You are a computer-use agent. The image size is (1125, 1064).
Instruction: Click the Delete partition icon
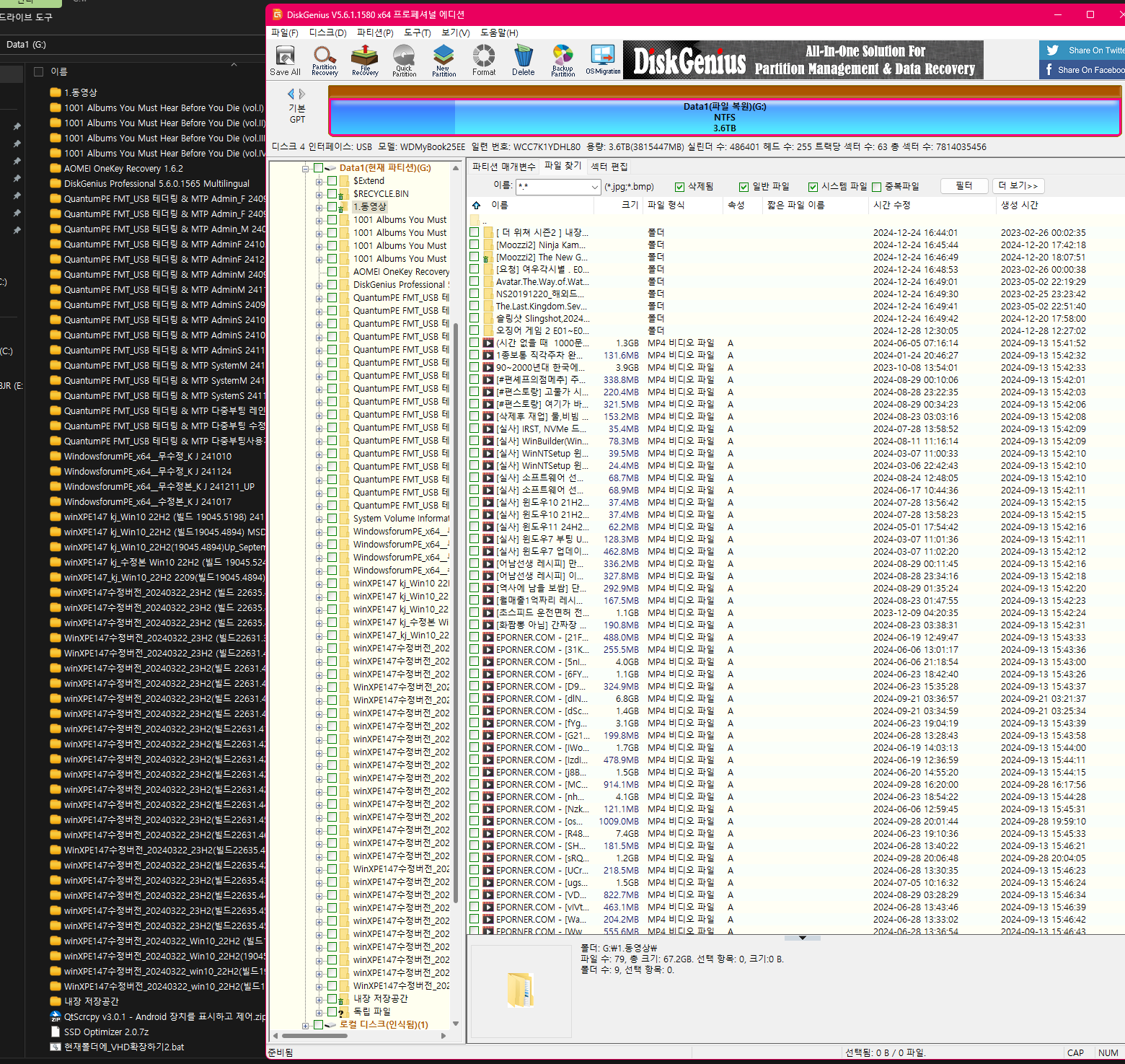(524, 61)
